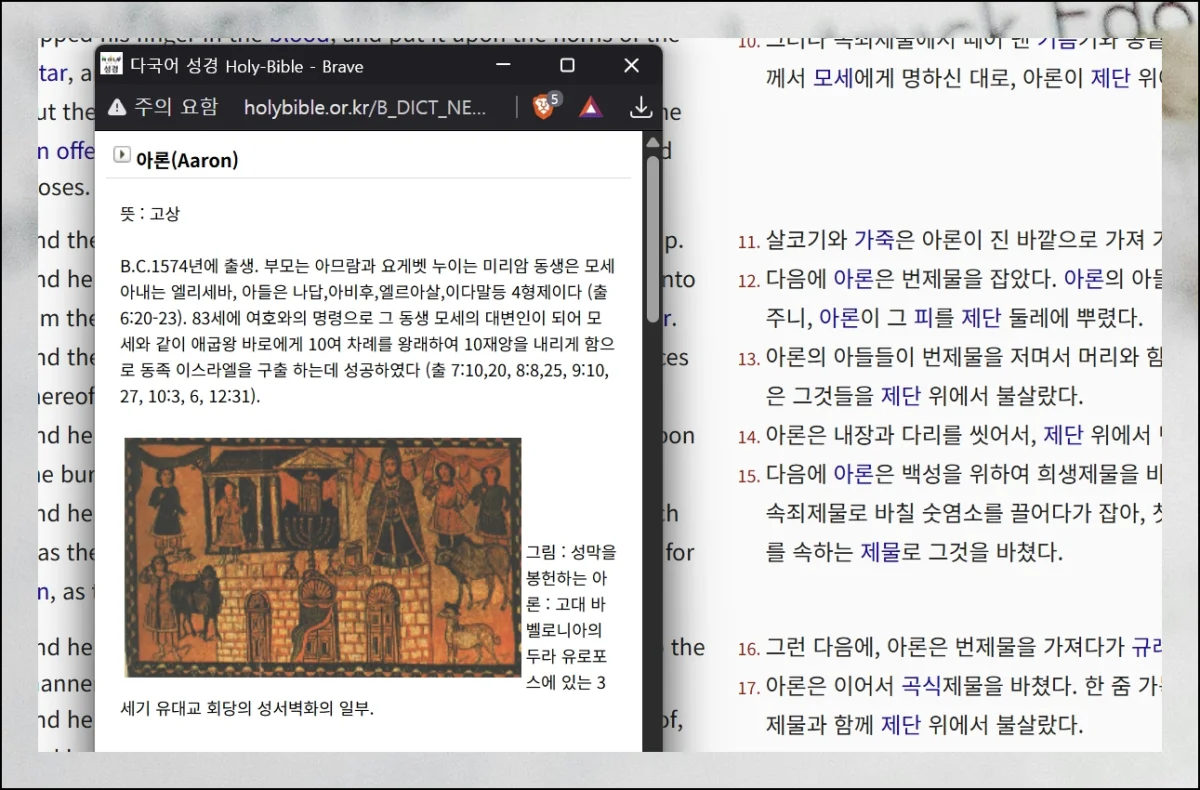This screenshot has width=1200, height=790.
Task: Close the Holy-Bible popup window
Action: click(631, 65)
